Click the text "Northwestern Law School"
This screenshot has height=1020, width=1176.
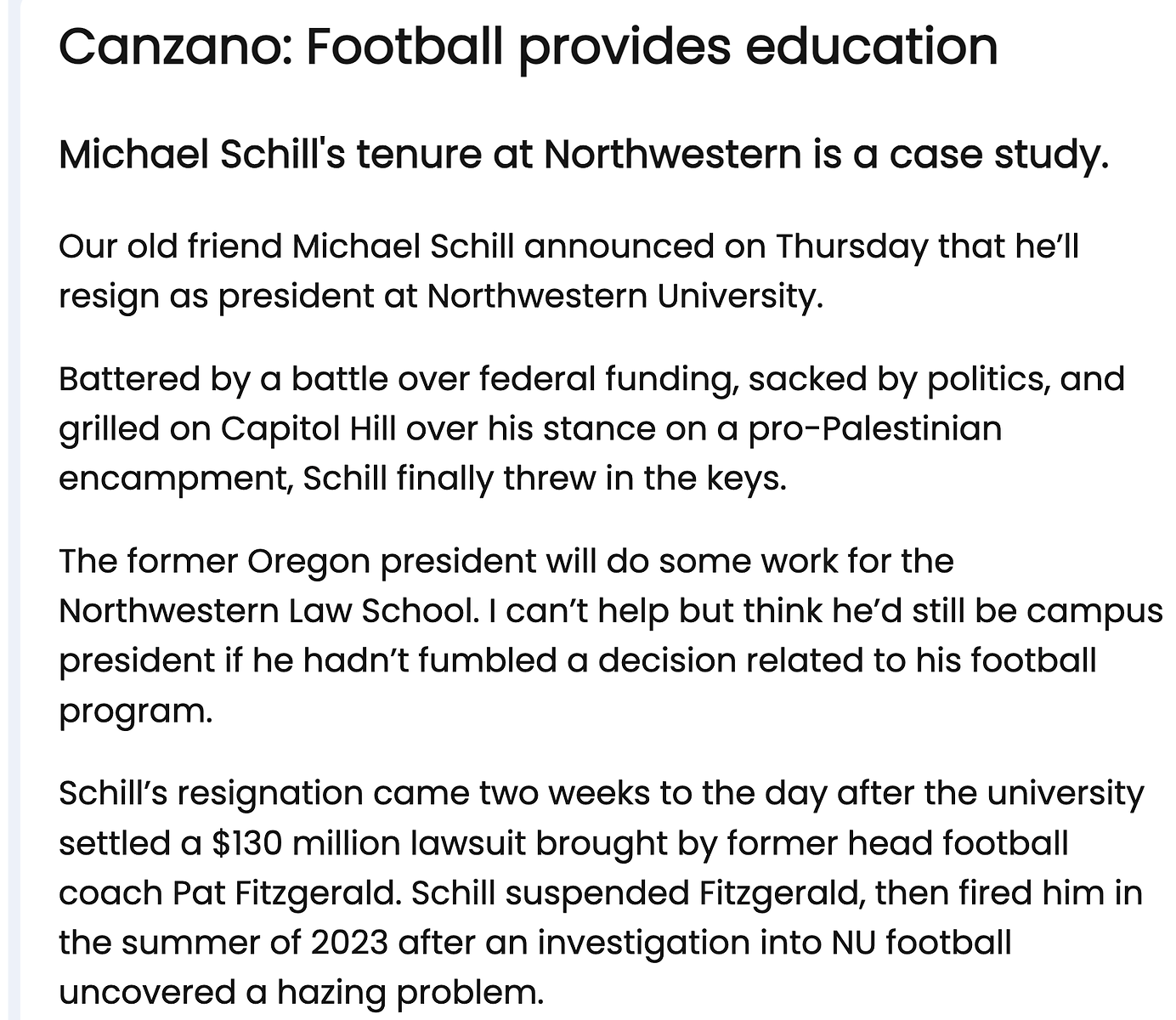click(x=264, y=611)
